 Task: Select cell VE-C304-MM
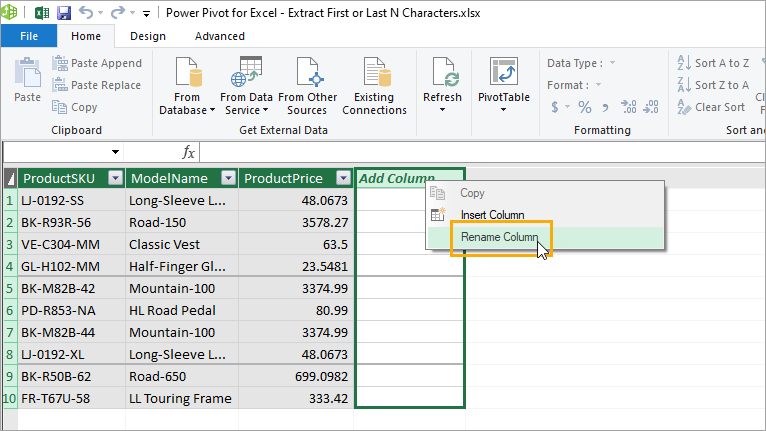71,244
